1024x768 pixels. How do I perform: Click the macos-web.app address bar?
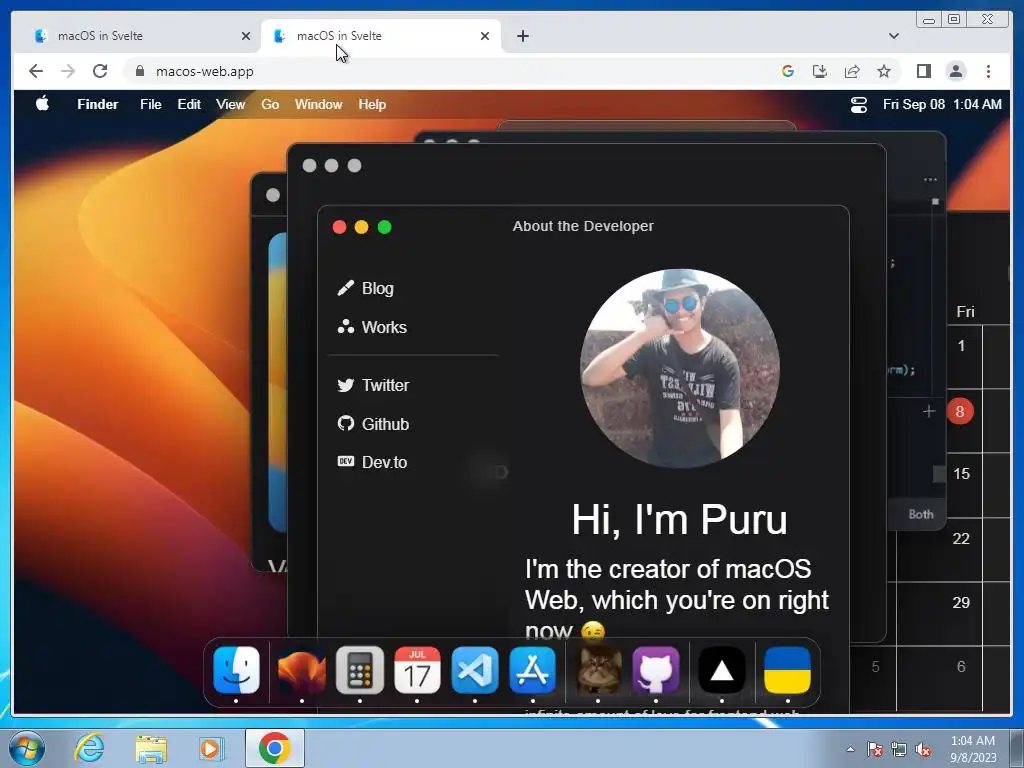[451, 71]
